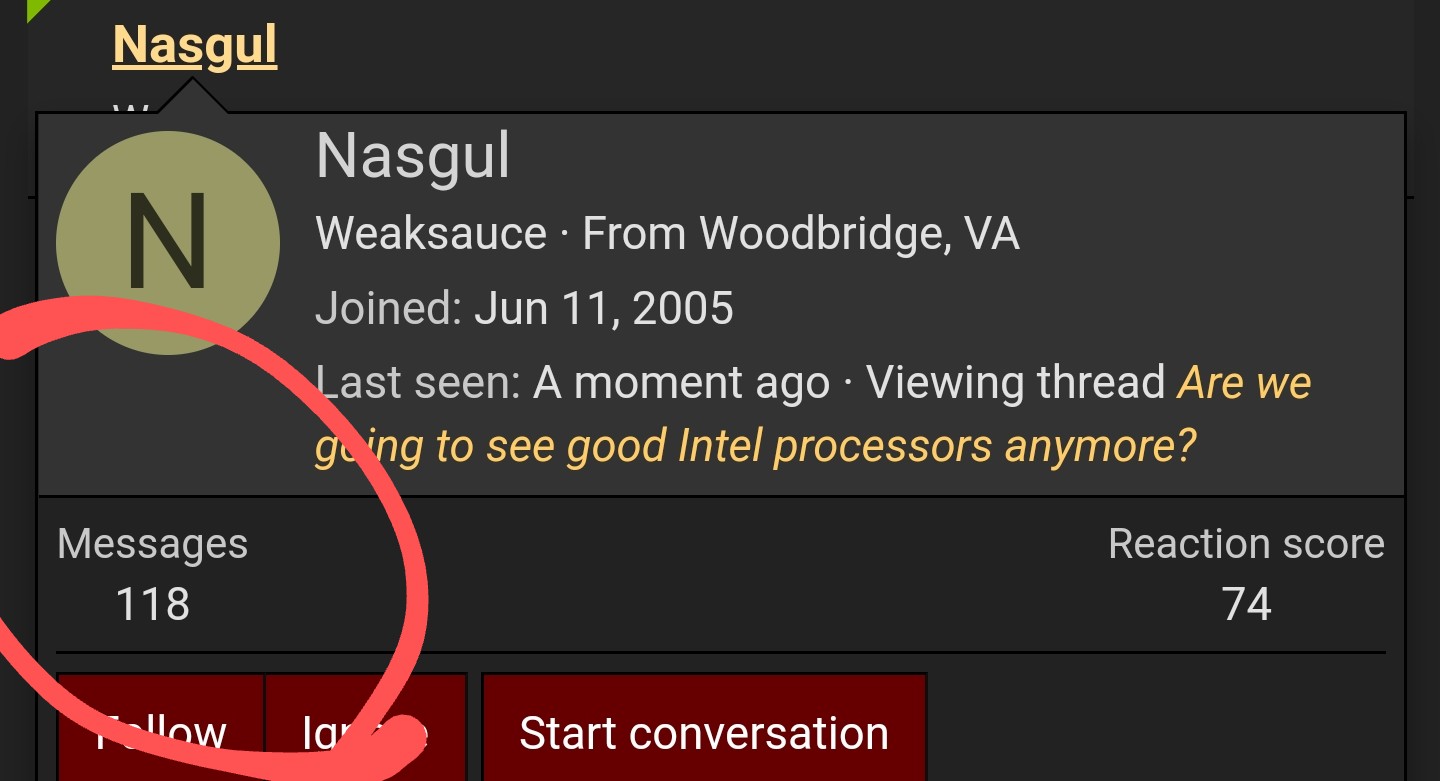Screen dimensions: 1440x781
Task: Click the Reaction score label
Action: click(x=1246, y=544)
